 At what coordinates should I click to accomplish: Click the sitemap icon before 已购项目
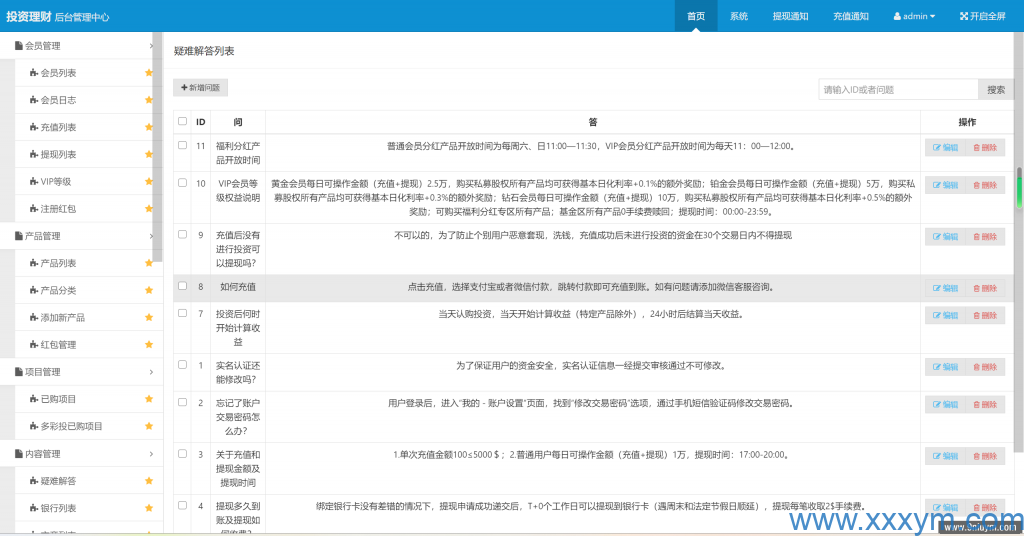pos(33,399)
